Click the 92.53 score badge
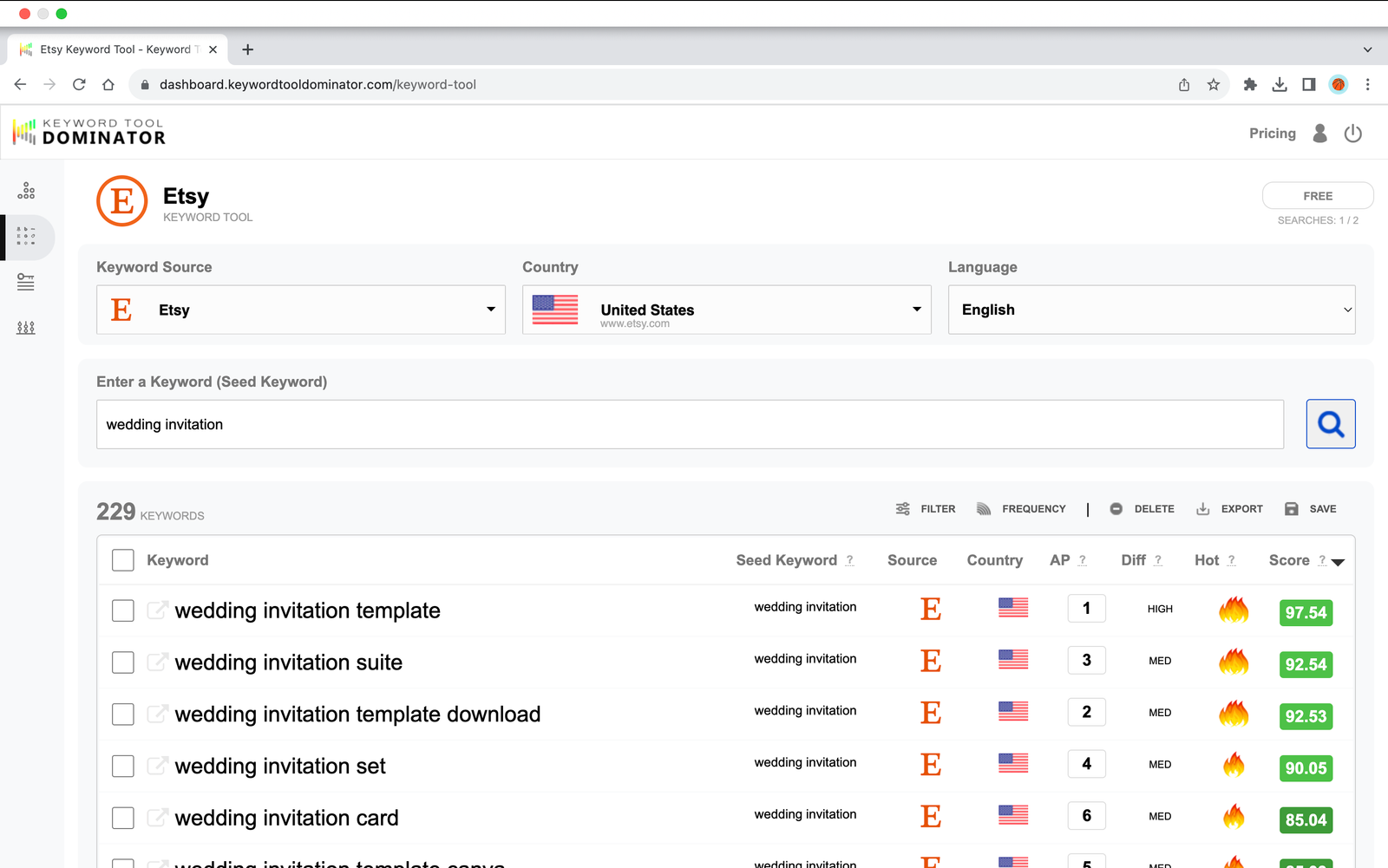The image size is (1388, 868). tap(1306, 716)
